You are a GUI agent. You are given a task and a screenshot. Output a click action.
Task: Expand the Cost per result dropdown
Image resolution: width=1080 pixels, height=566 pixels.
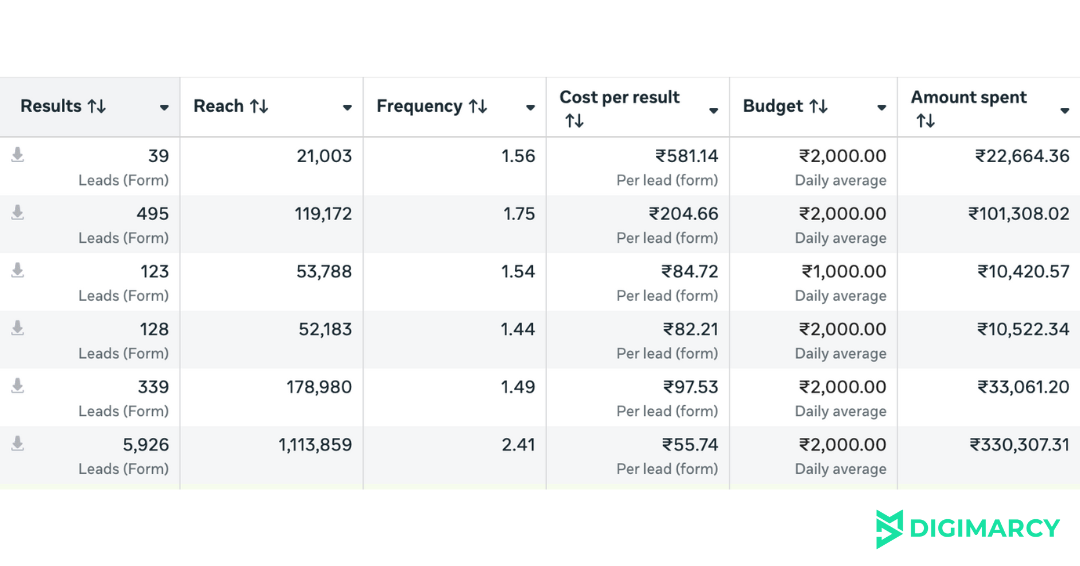(713, 110)
